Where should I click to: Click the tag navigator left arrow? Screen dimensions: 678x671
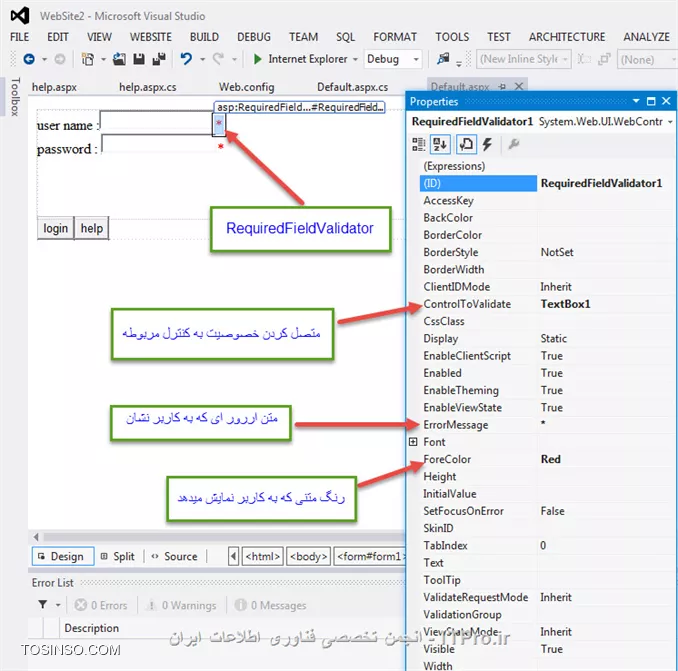233,556
